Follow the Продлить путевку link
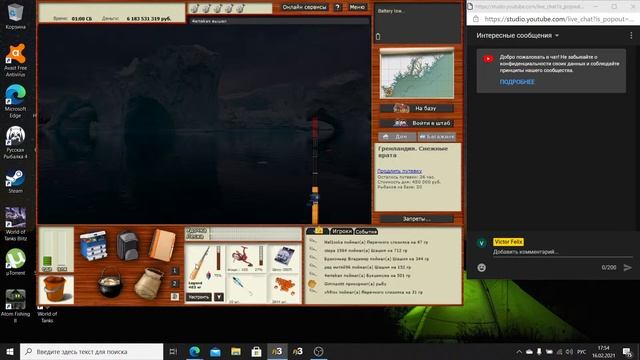This screenshot has width=640, height=360. 400,171
